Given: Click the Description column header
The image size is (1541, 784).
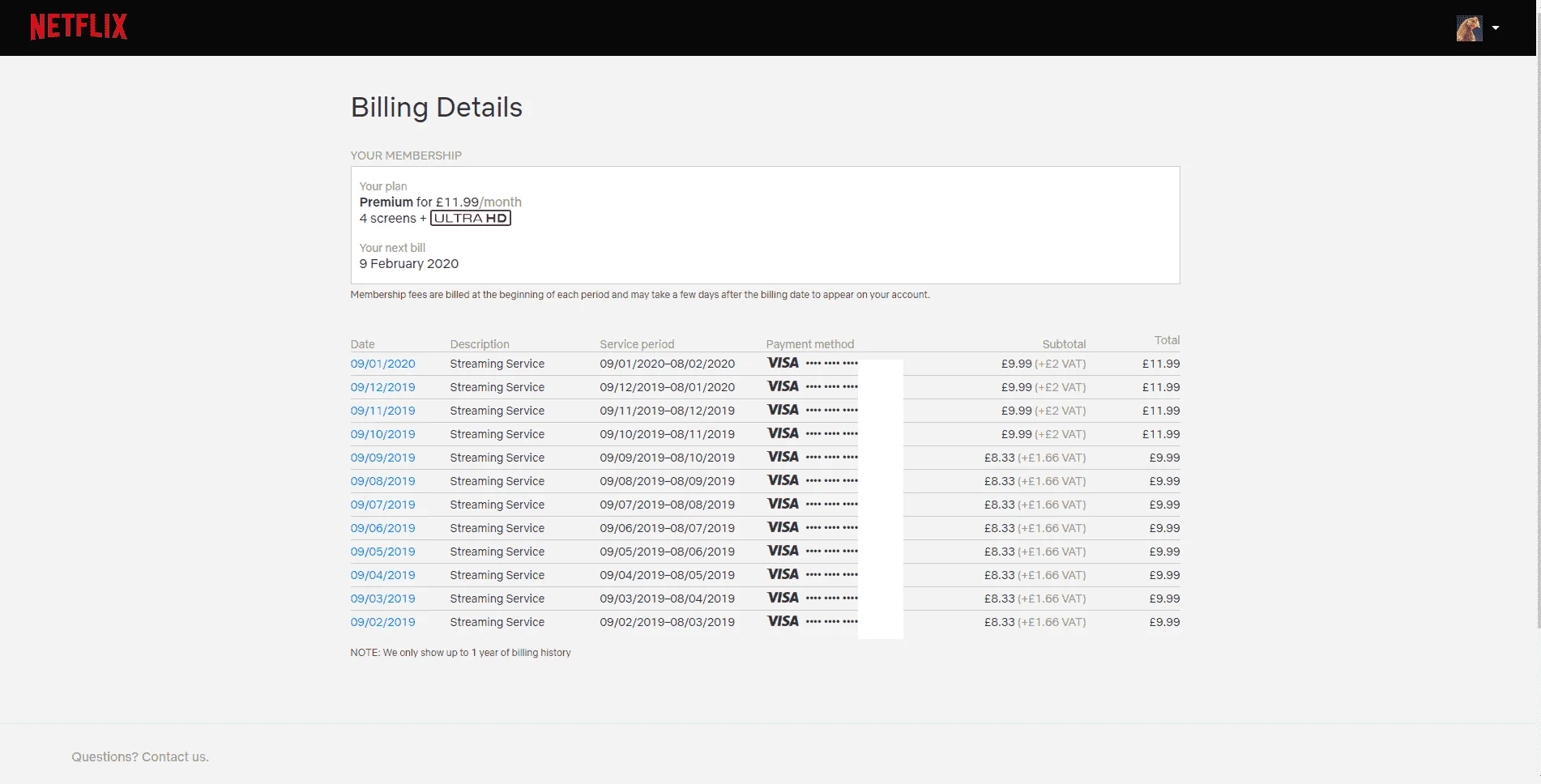Looking at the screenshot, I should click(480, 344).
